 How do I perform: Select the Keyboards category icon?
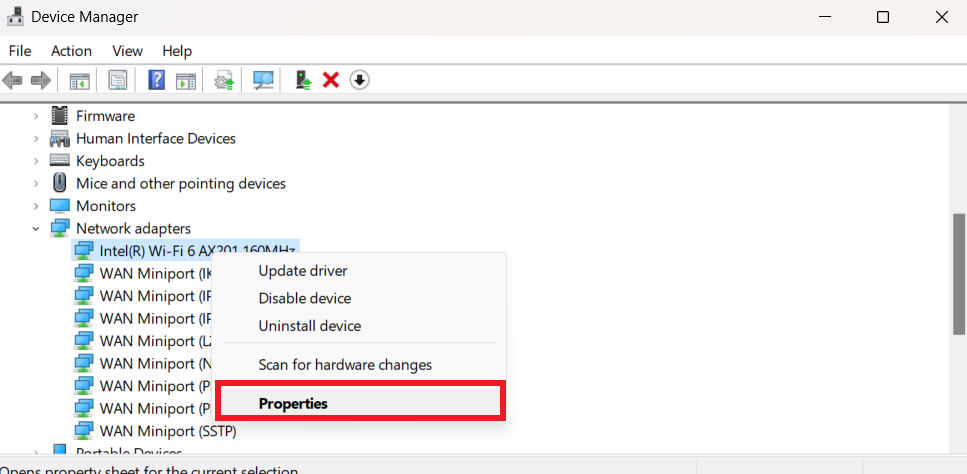coord(60,161)
